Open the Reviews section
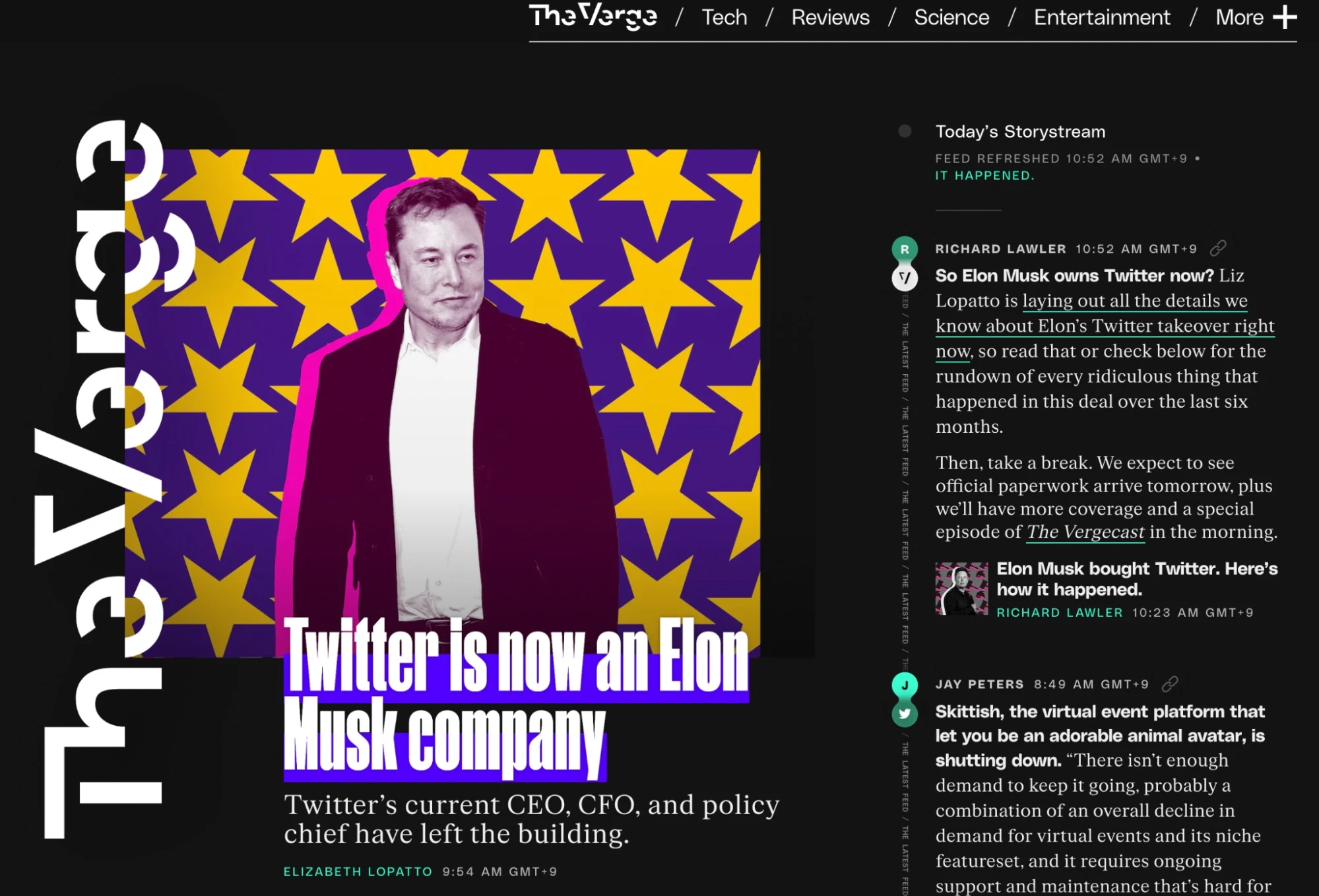Viewport: 1319px width, 896px height. pyautogui.click(x=830, y=17)
